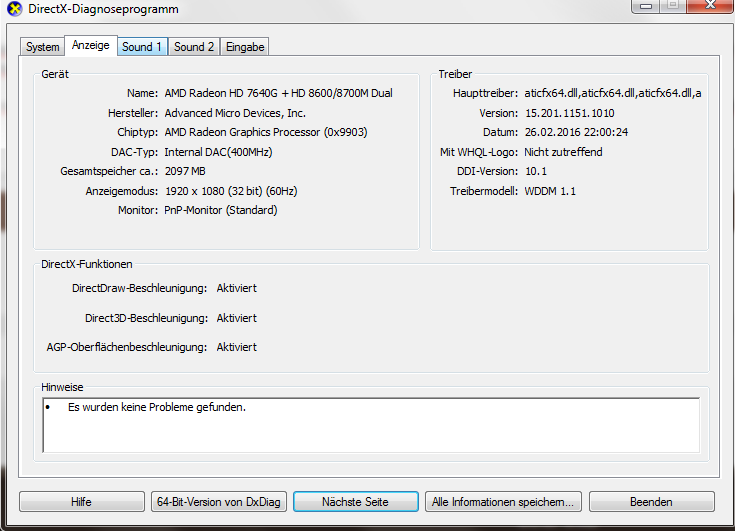Exit using the Beenden button
Screen dimensions: 735x531
pyautogui.click(x=650, y=502)
